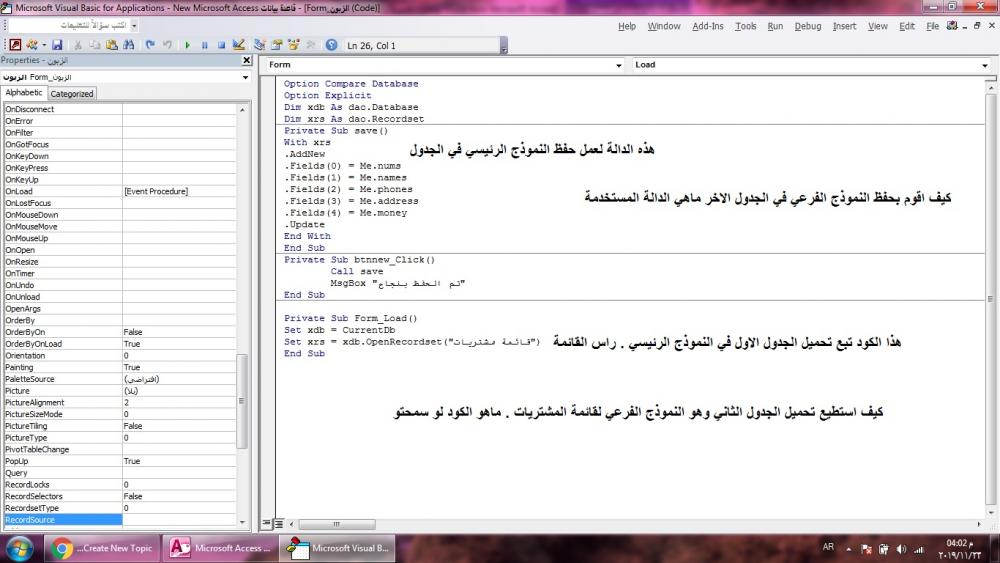Open the Tools menu
Viewport: 1000px width, 563px height.
point(746,26)
